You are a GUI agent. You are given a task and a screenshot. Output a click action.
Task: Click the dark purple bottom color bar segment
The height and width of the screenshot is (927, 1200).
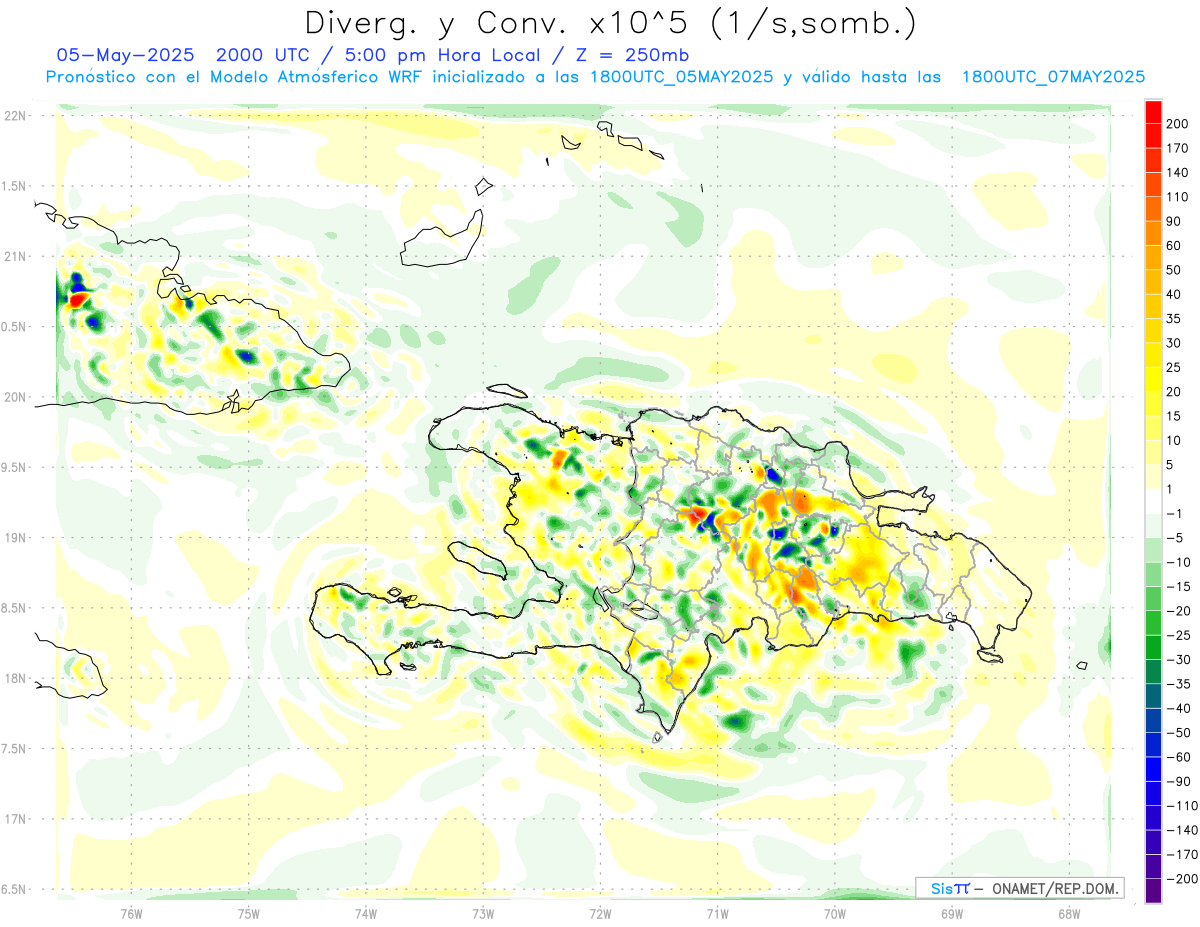click(1153, 890)
